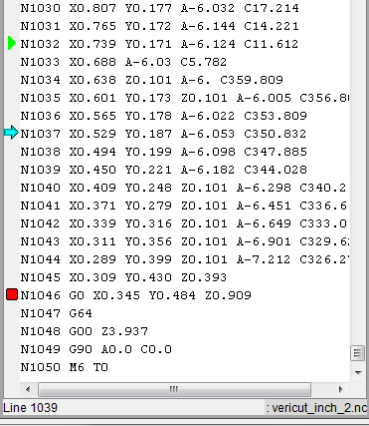Select line N1034 with C359.809

152,80
